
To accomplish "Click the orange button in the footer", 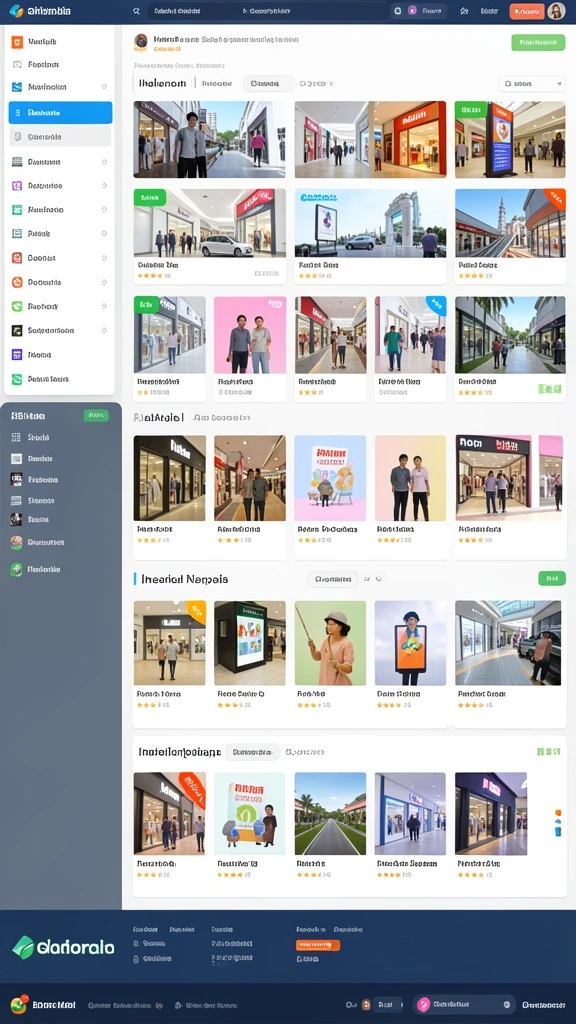I will click(317, 945).
